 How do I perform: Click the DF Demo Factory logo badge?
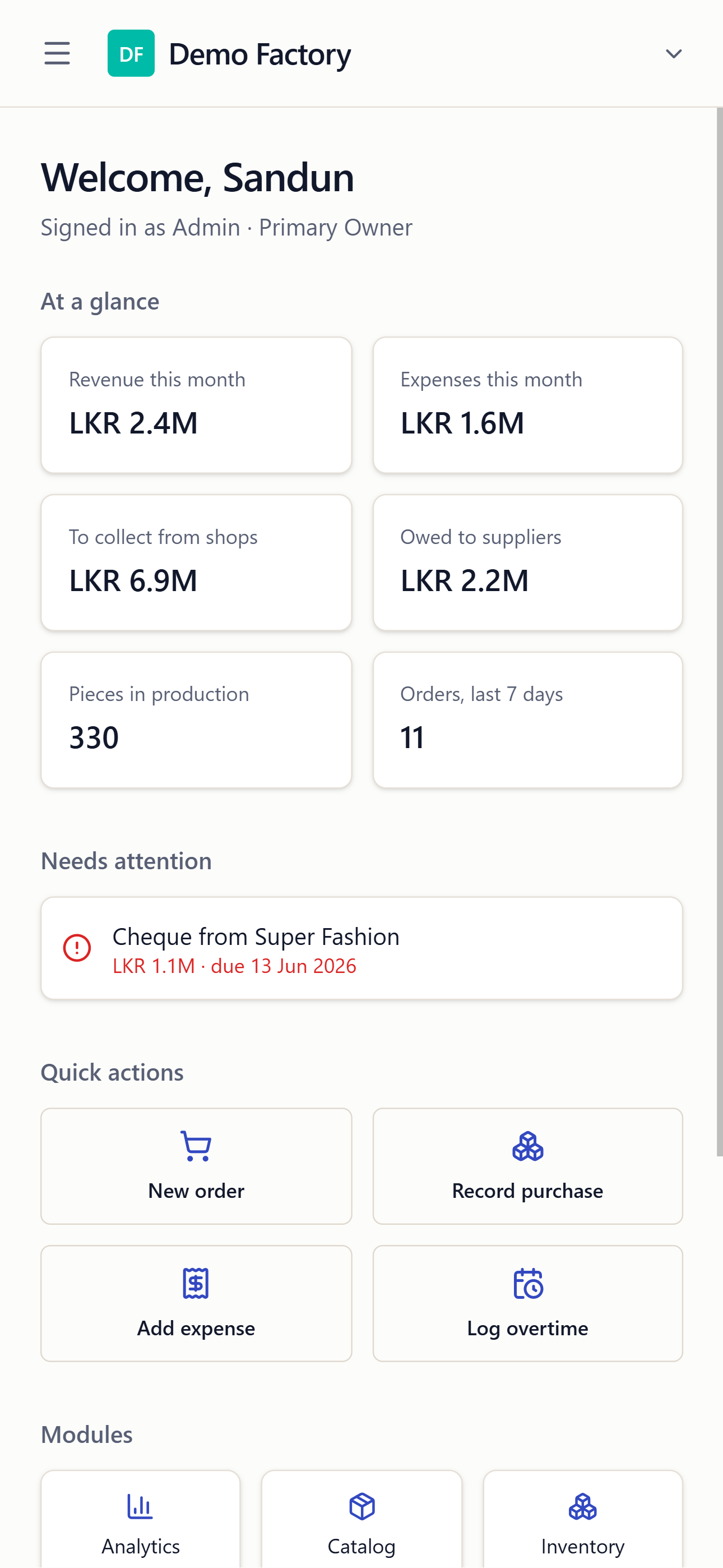click(131, 54)
